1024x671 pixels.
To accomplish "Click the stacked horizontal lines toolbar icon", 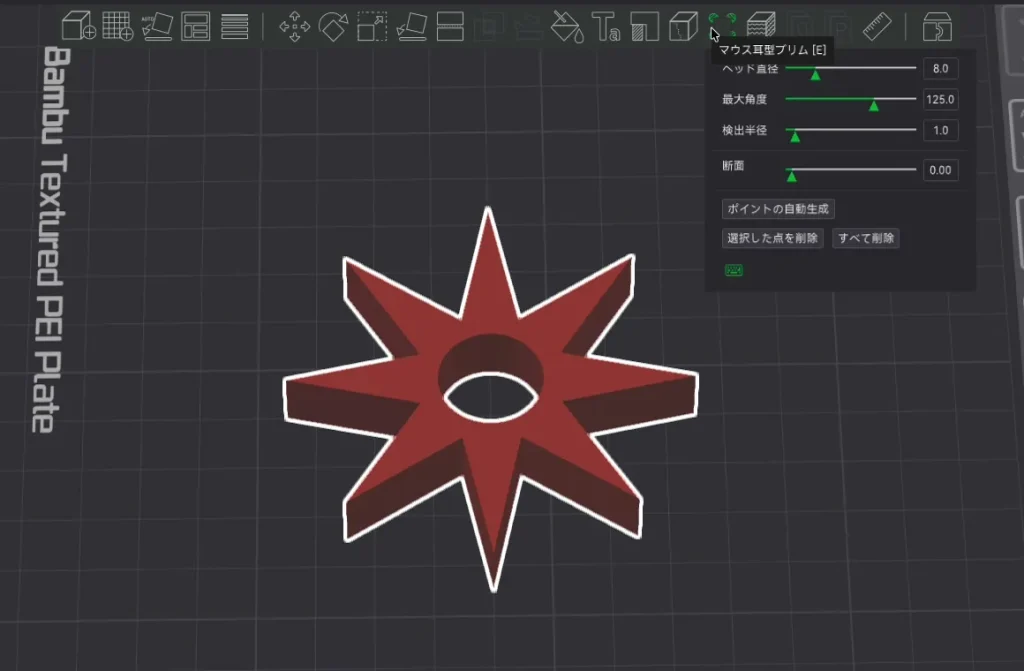I will point(234,27).
